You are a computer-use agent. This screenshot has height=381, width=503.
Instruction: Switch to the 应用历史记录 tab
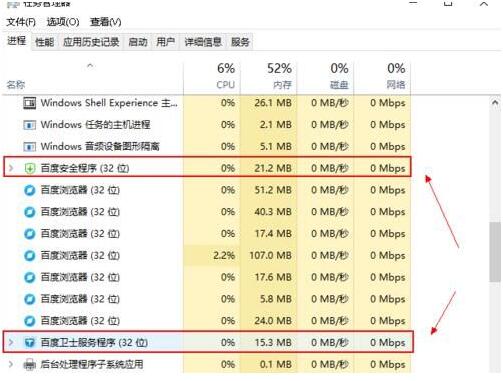coord(91,42)
